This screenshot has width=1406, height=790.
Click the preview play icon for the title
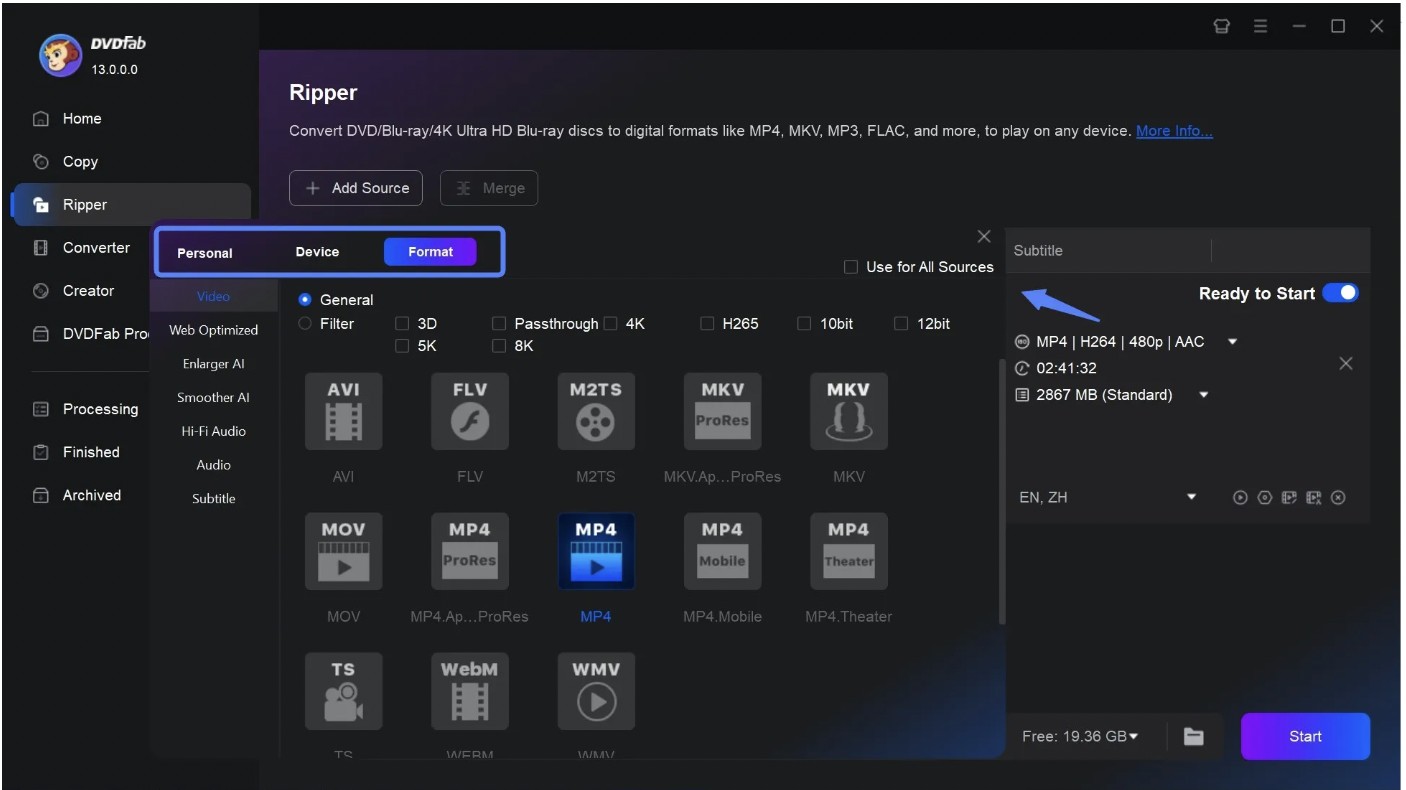click(1241, 497)
